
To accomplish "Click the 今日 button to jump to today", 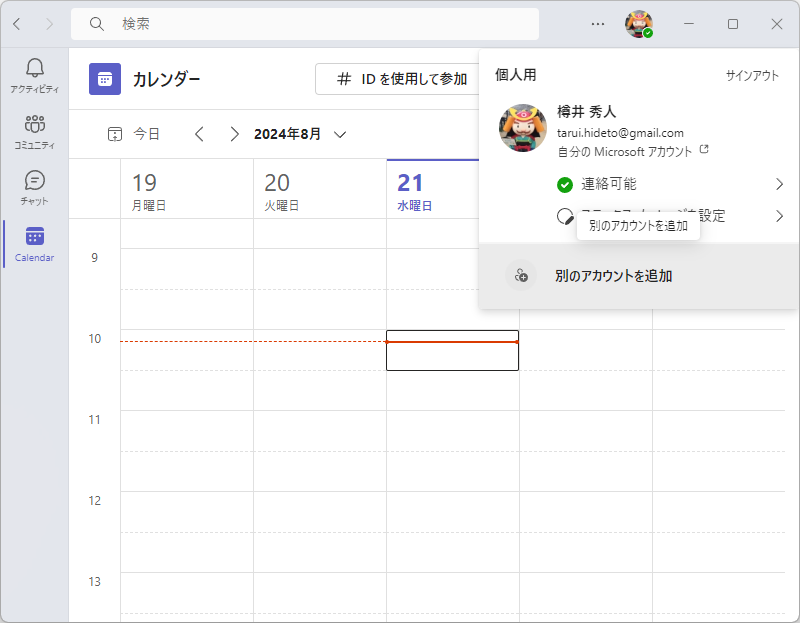I will pyautogui.click(x=145, y=133).
